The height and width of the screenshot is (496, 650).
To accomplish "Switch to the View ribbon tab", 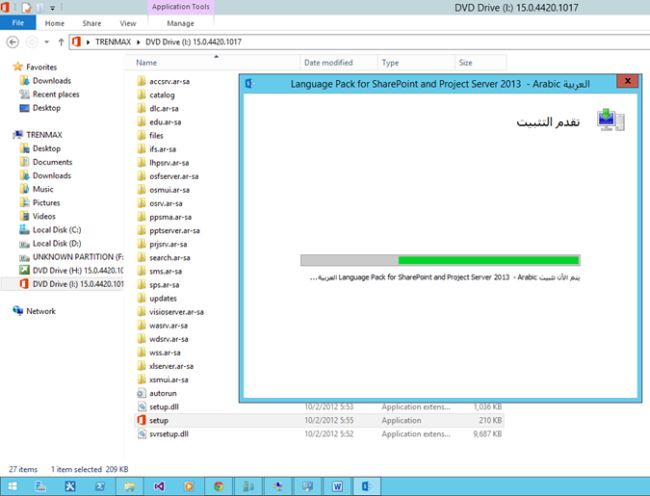I will (128, 23).
